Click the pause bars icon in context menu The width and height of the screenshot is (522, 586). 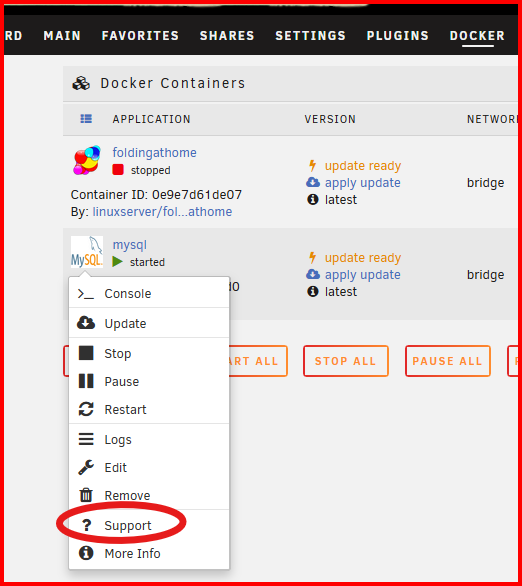(86, 381)
